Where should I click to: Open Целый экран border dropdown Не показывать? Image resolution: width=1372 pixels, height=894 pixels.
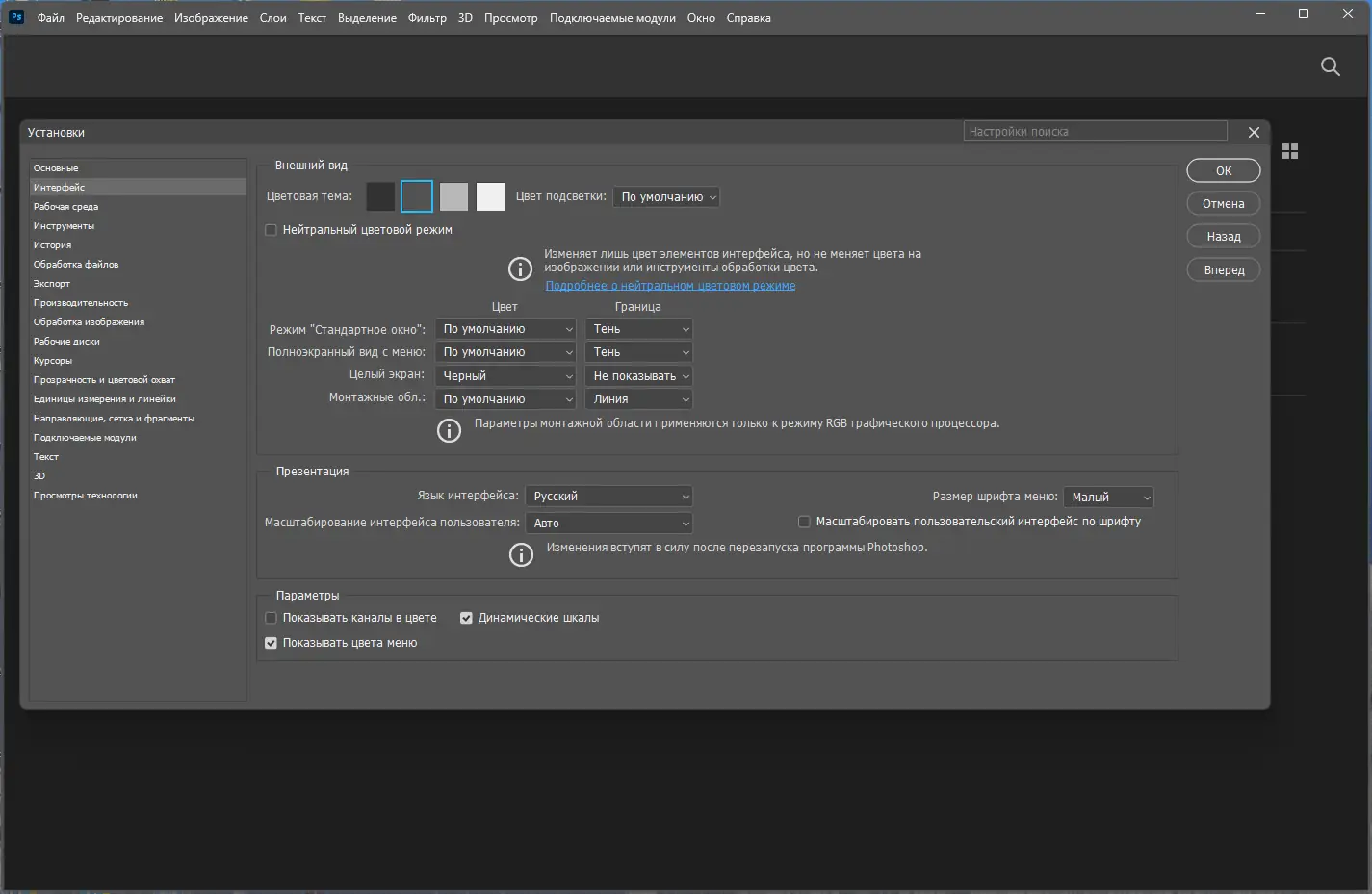click(x=639, y=376)
